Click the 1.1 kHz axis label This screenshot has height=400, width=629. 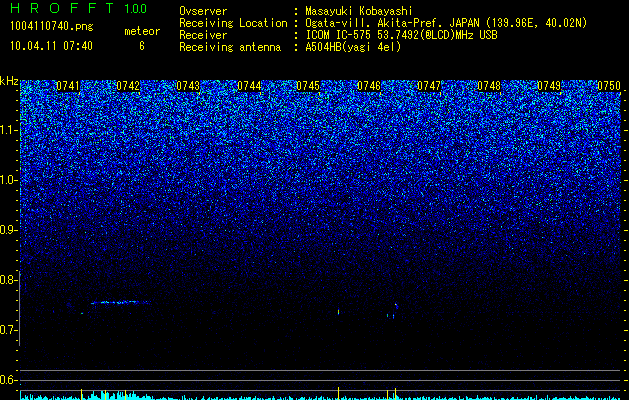click(x=8, y=130)
